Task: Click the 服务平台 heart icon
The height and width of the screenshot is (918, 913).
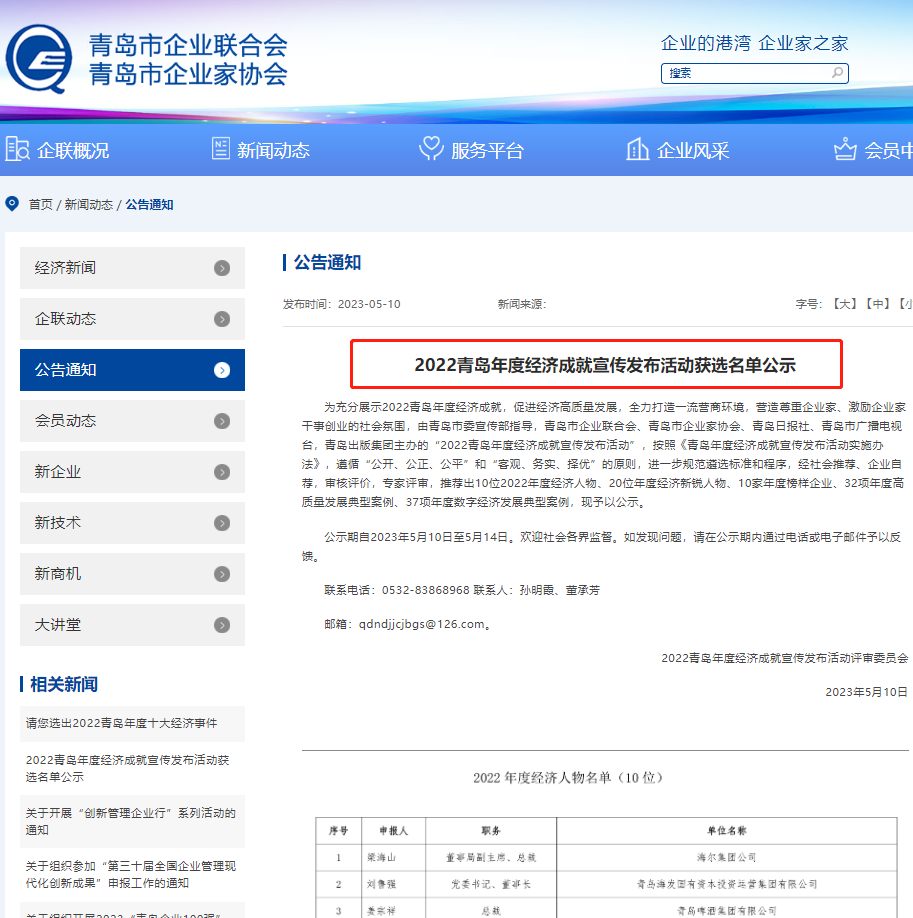Action: (x=431, y=149)
